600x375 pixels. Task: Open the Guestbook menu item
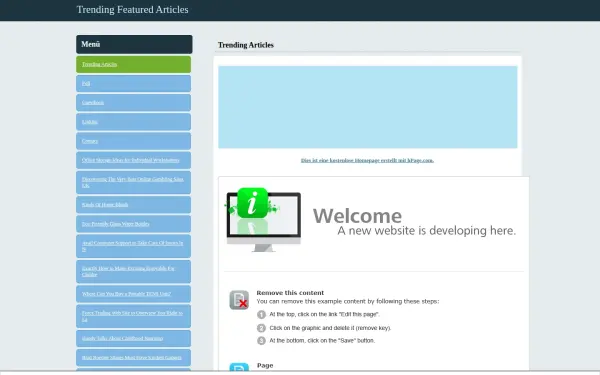(x=134, y=103)
